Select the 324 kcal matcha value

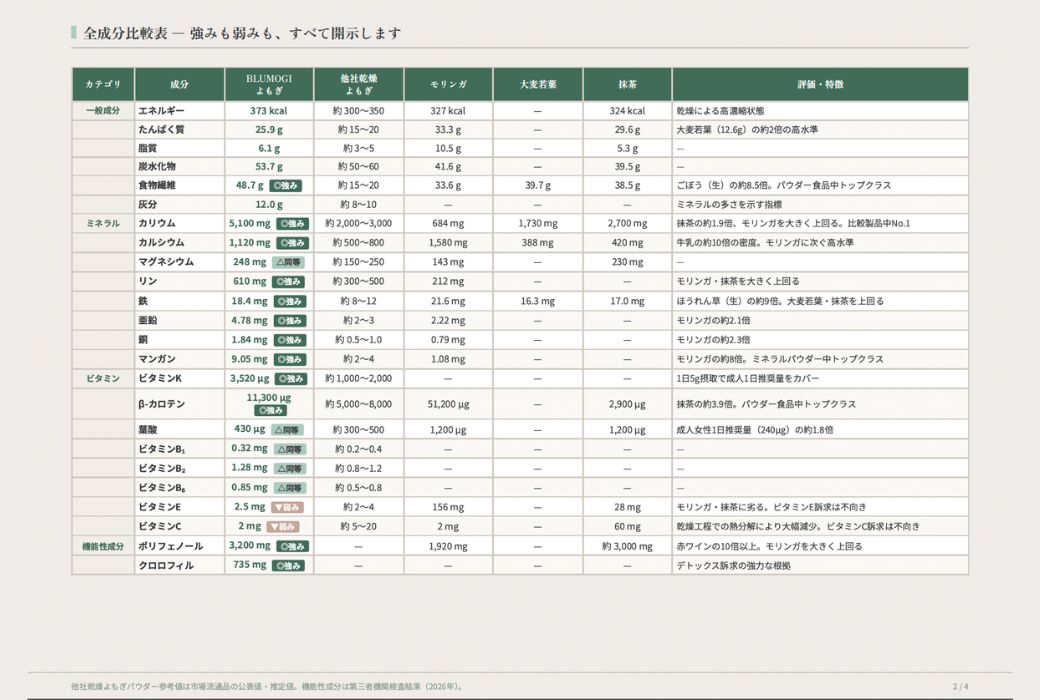[627, 111]
